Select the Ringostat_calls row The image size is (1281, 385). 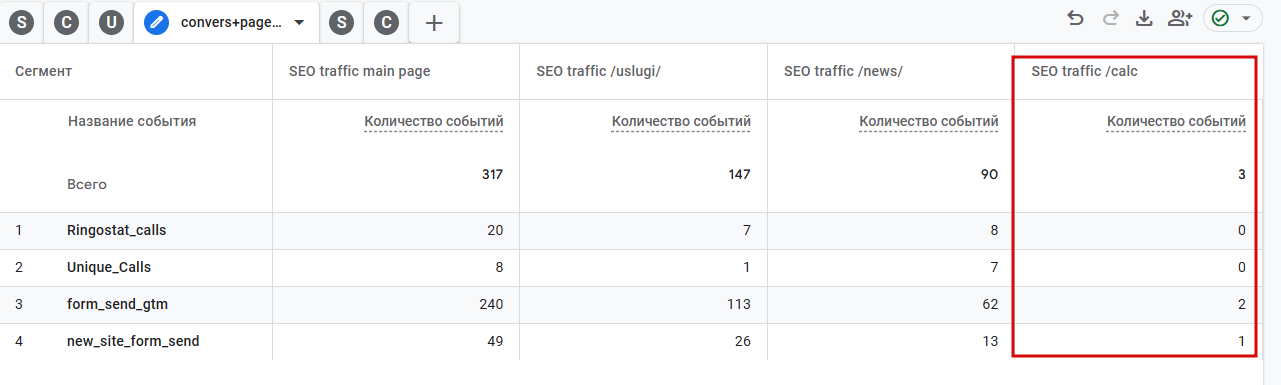tap(640, 230)
